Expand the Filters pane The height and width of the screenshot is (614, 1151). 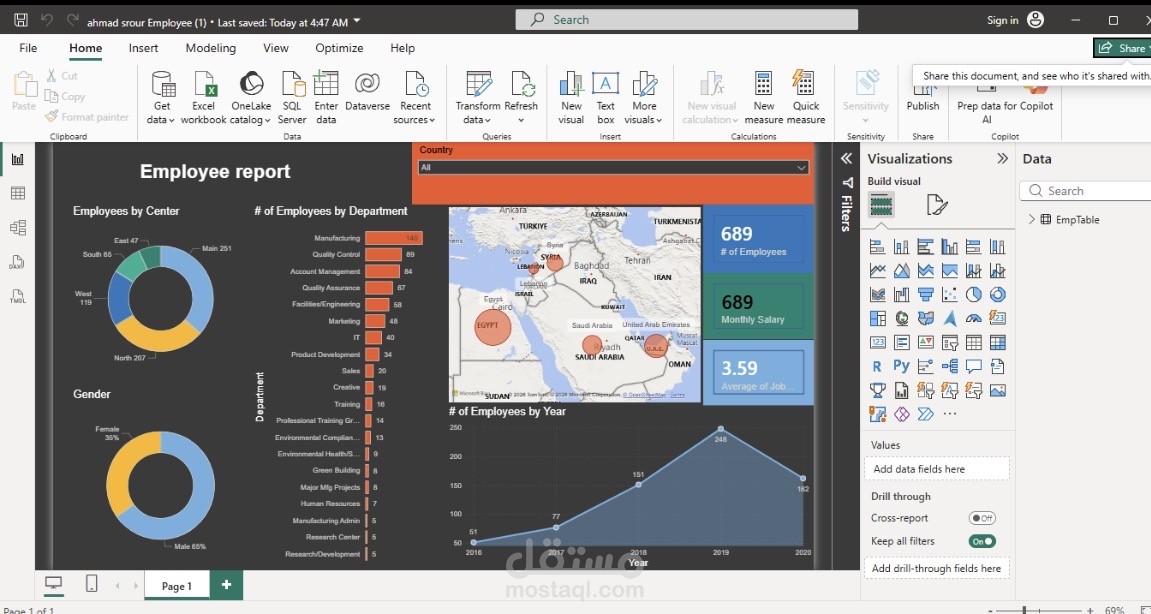(x=846, y=159)
